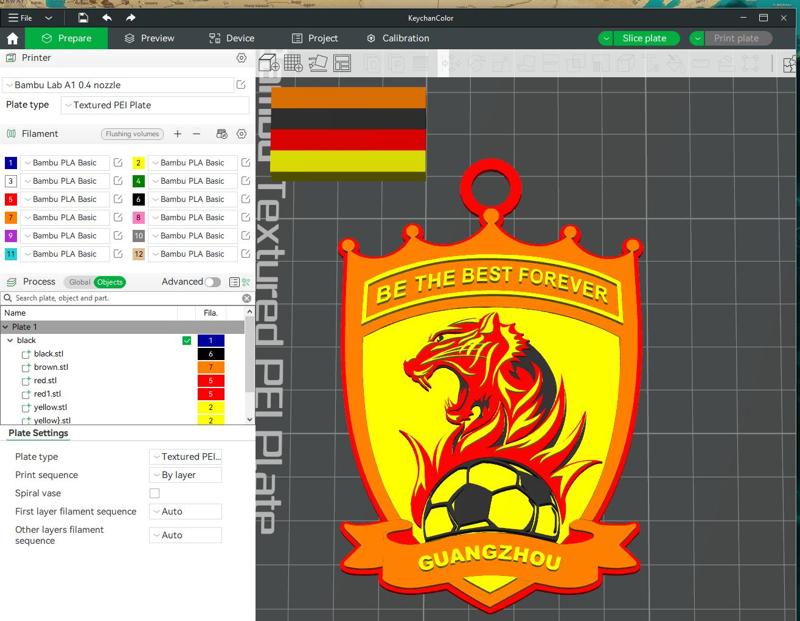Click the Assembly view puzzle icon
The width and height of the screenshot is (800, 621).
point(789,65)
